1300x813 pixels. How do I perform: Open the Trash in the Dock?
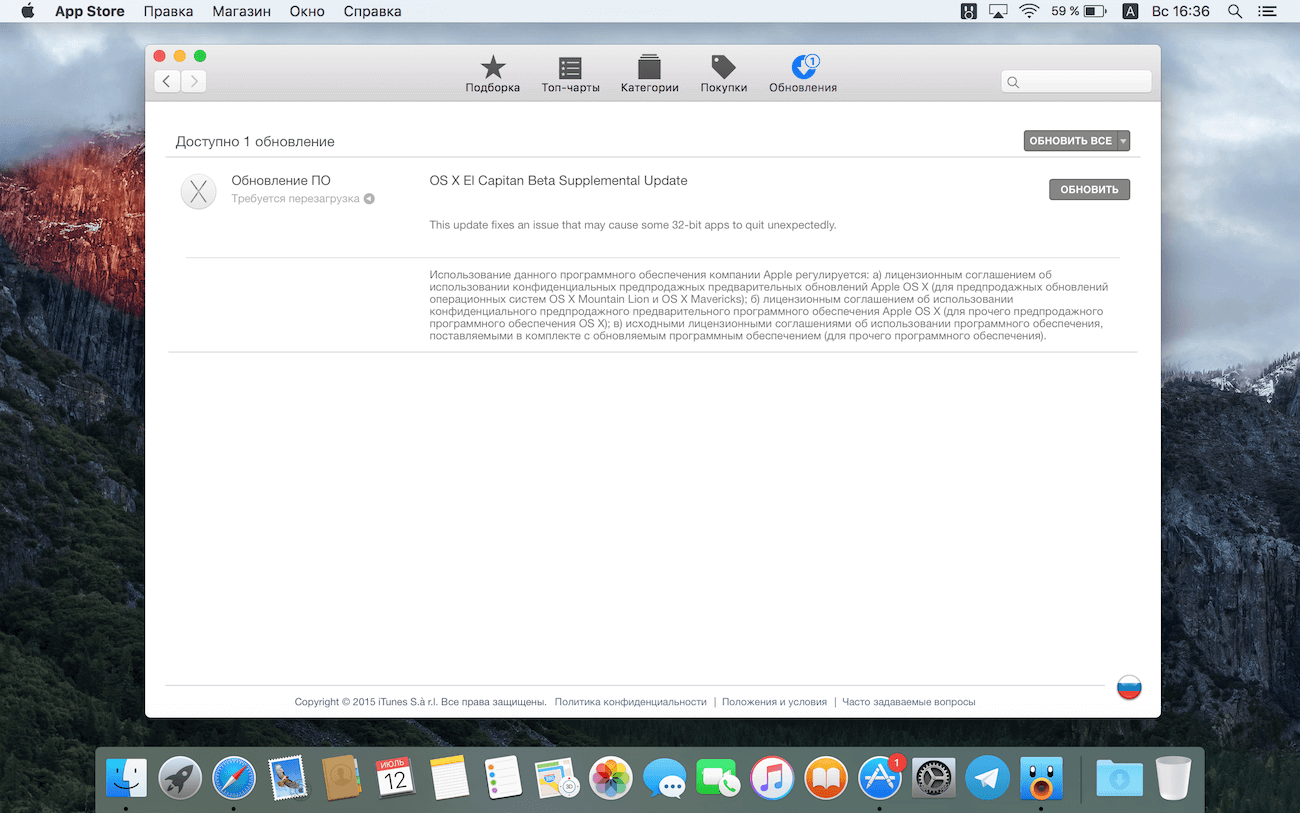(x=1173, y=777)
